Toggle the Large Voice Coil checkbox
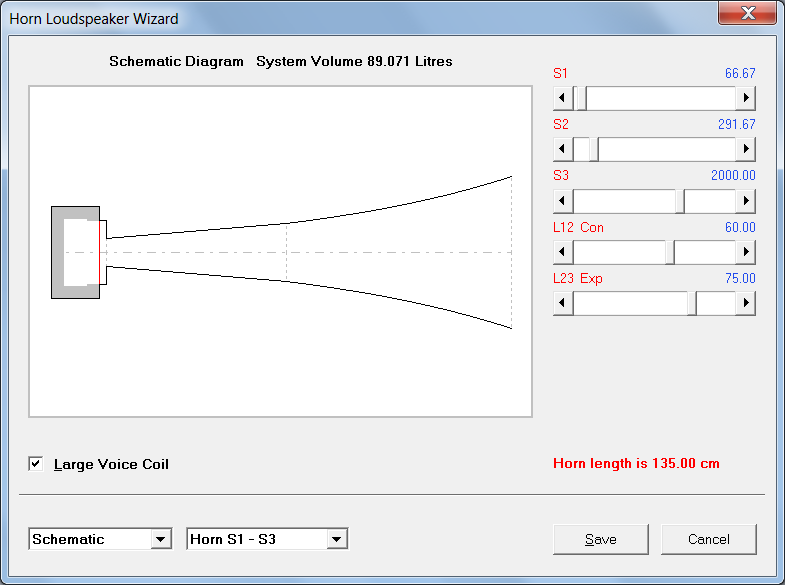This screenshot has height=585, width=785. point(36,464)
